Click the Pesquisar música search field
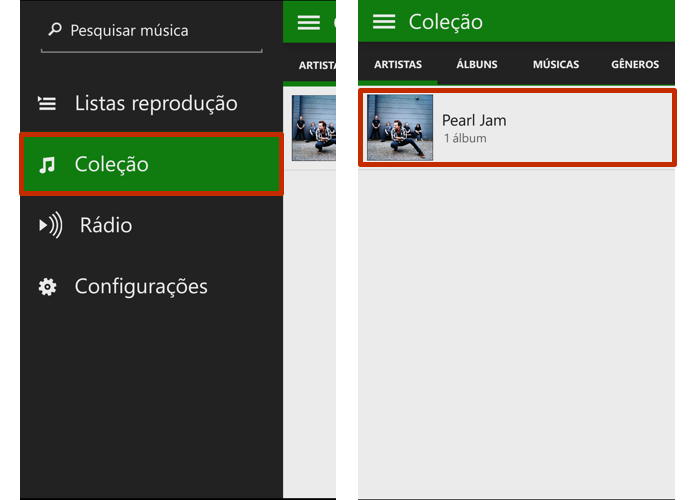Image resolution: width=695 pixels, height=500 pixels. click(152, 32)
